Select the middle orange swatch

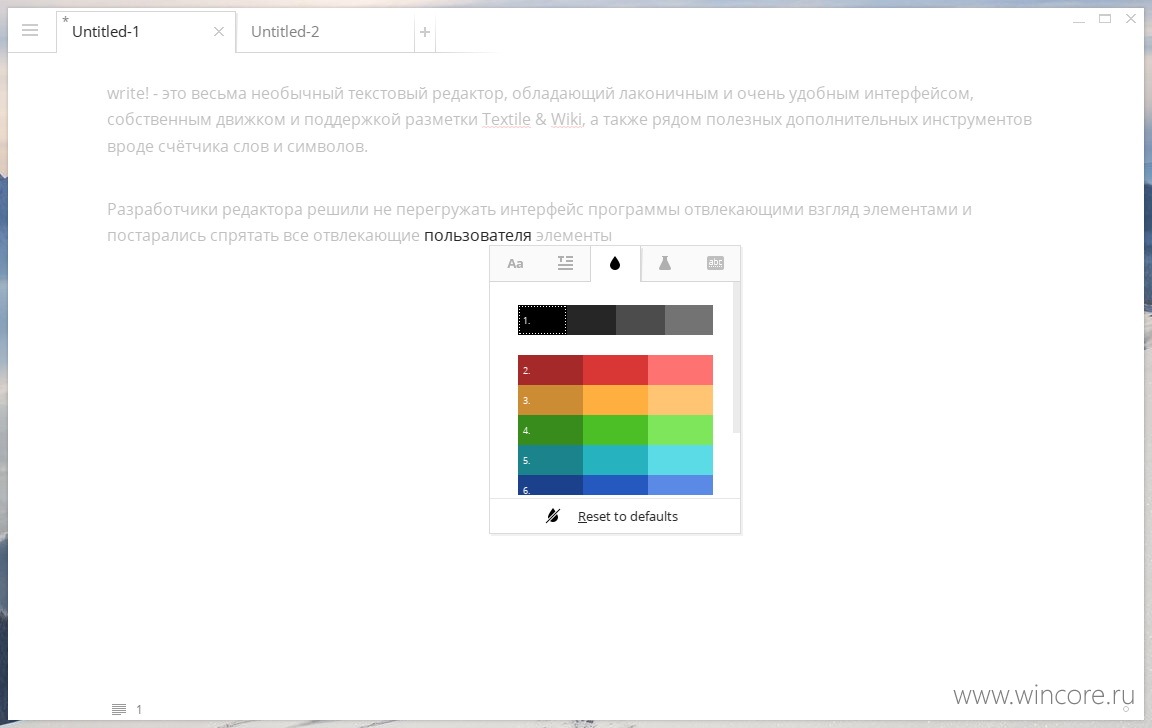coord(615,400)
